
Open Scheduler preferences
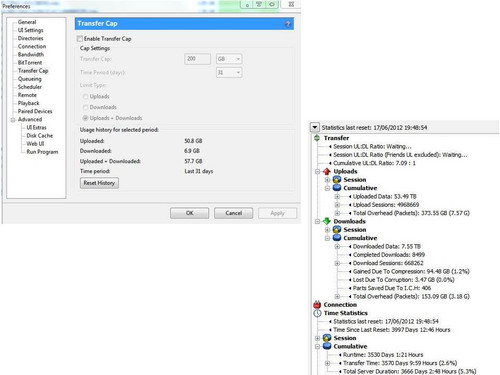click(30, 87)
